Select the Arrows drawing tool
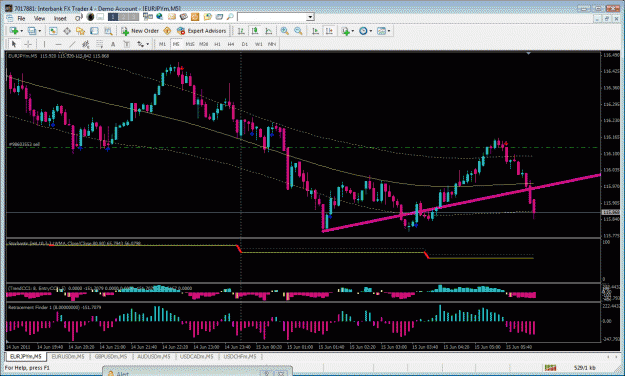 pyautogui.click(x=140, y=44)
